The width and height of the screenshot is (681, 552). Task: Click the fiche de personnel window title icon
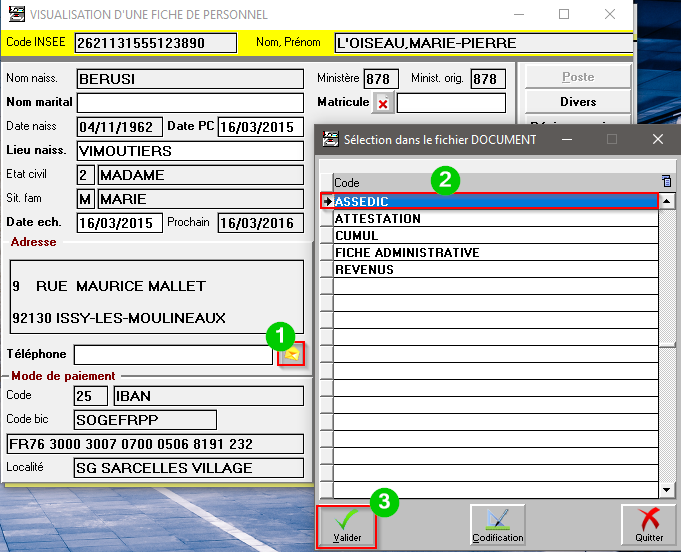click(x=15, y=15)
